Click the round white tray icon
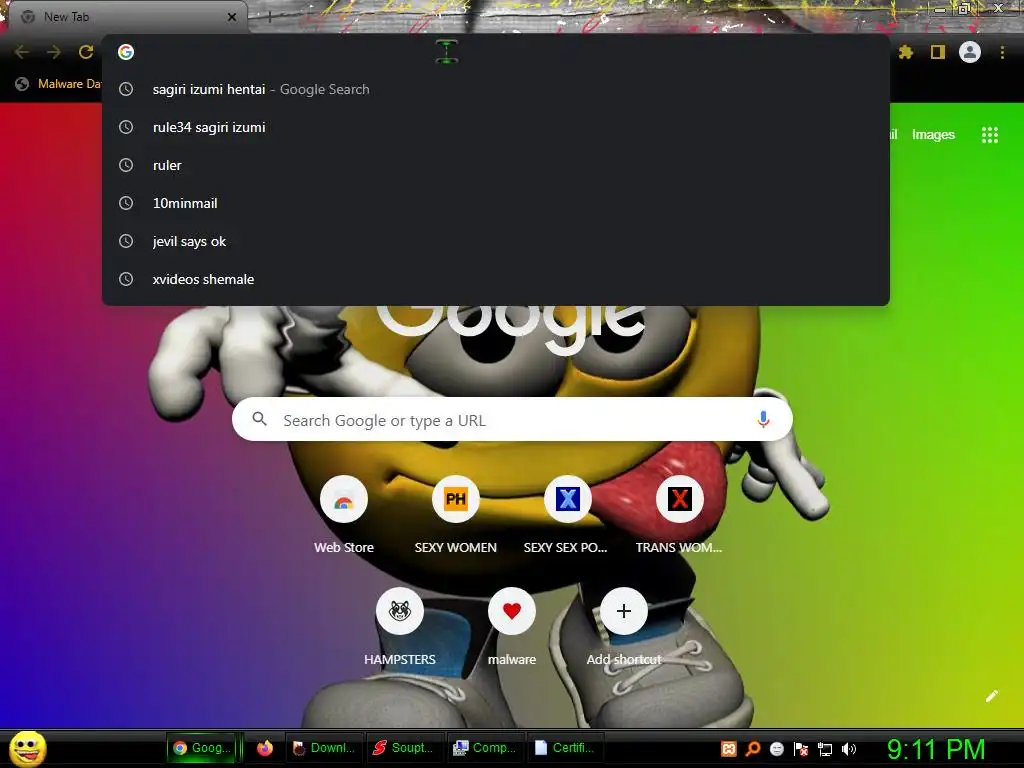Viewport: 1024px width, 768px height. click(776, 749)
